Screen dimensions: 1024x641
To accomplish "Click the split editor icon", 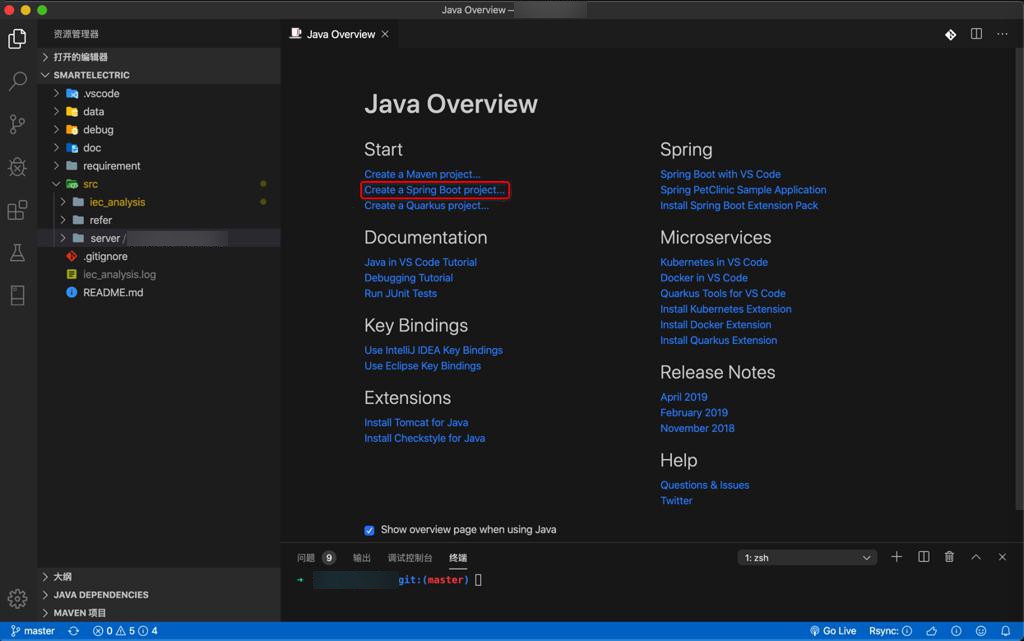I will (x=976, y=34).
